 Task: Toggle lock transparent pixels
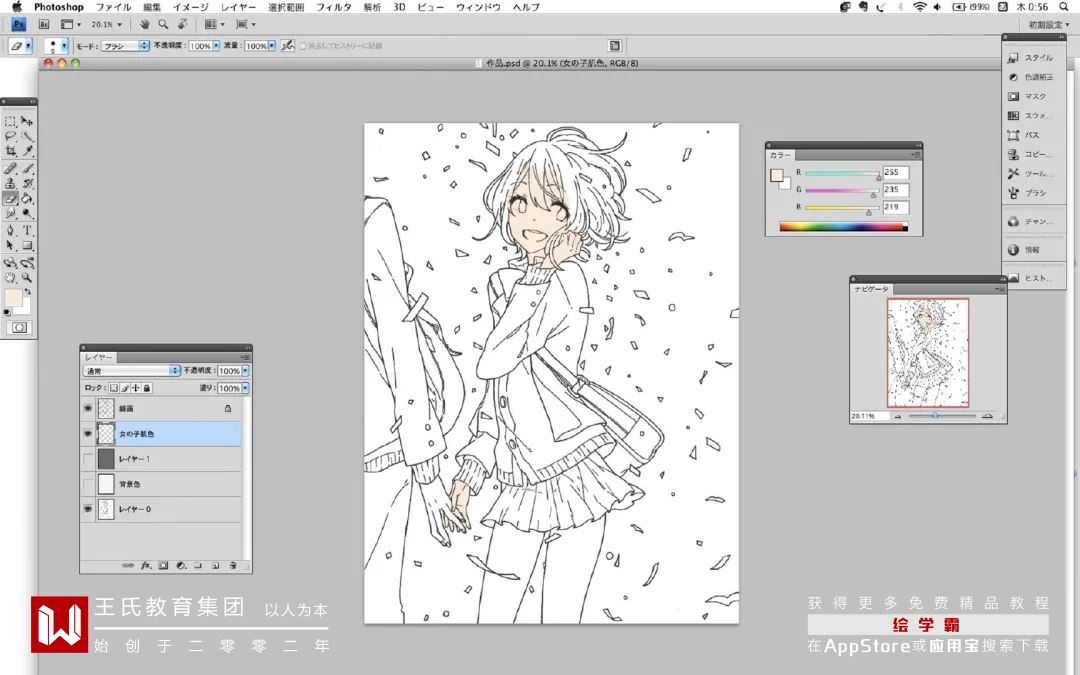[114, 388]
